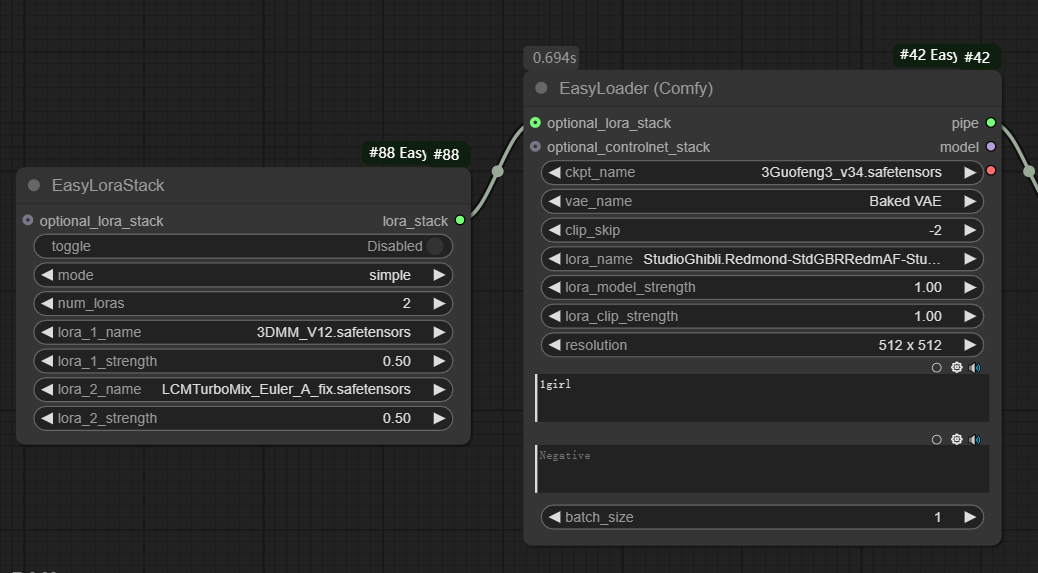
Task: Open the lora_1_name 3DMM_V12 selector
Action: pos(243,332)
